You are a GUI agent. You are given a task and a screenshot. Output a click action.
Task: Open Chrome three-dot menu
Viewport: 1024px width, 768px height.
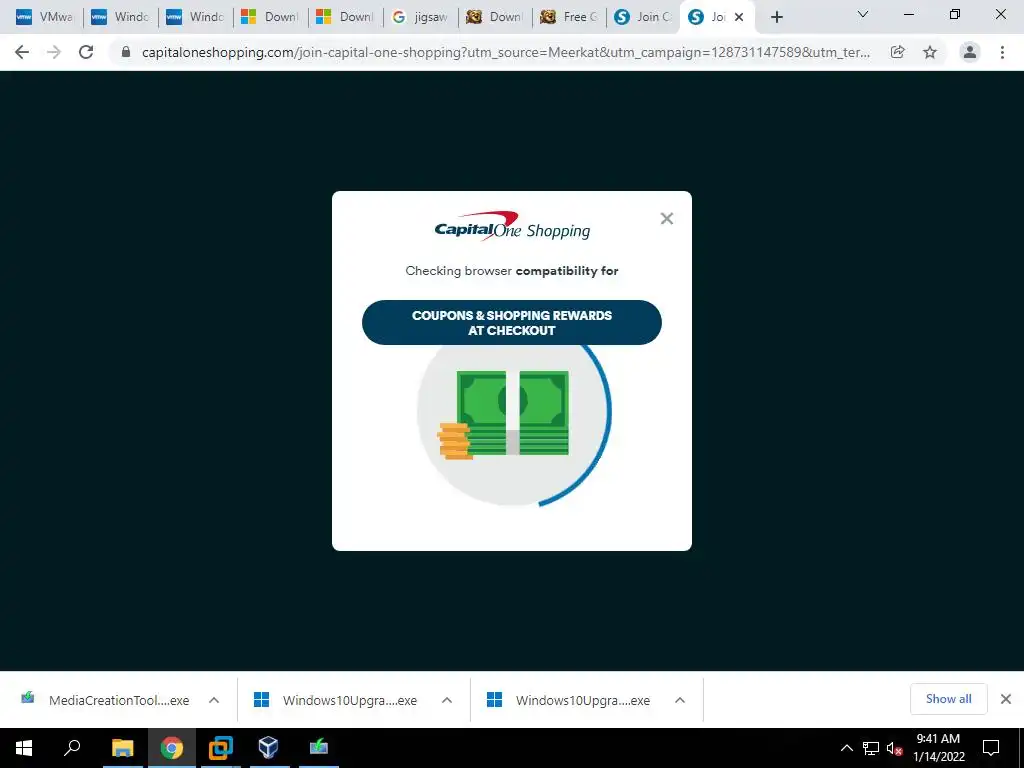pyautogui.click(x=1002, y=52)
